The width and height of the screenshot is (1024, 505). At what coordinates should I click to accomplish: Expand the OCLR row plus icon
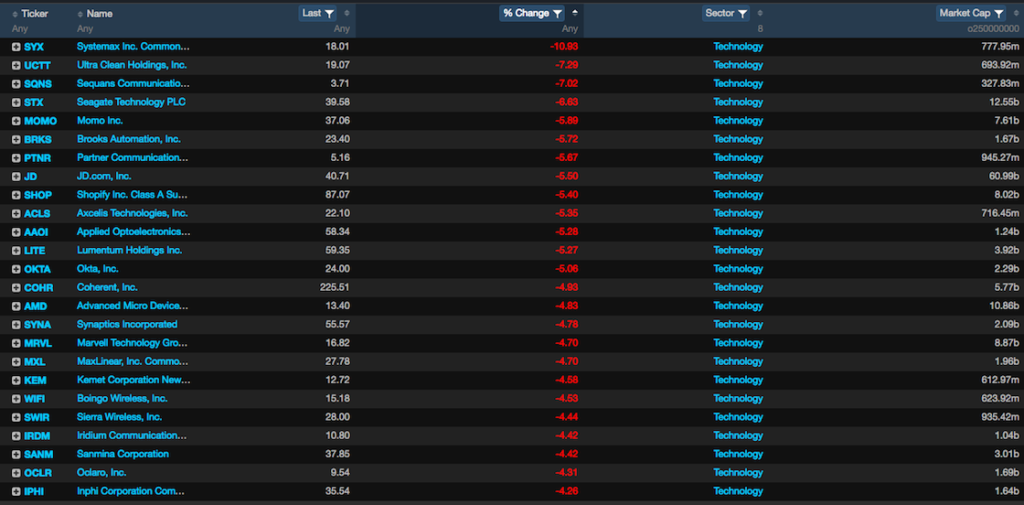coord(16,472)
